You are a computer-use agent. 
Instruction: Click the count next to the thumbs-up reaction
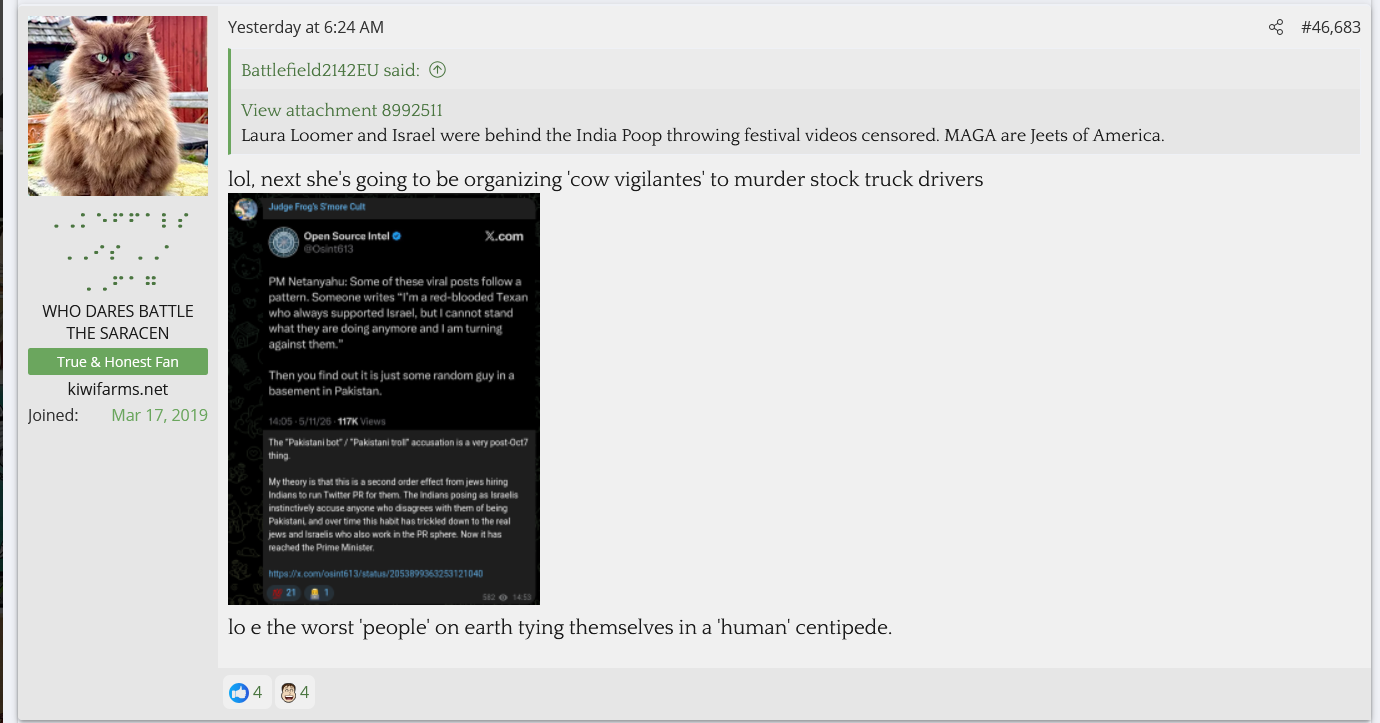coord(257,692)
